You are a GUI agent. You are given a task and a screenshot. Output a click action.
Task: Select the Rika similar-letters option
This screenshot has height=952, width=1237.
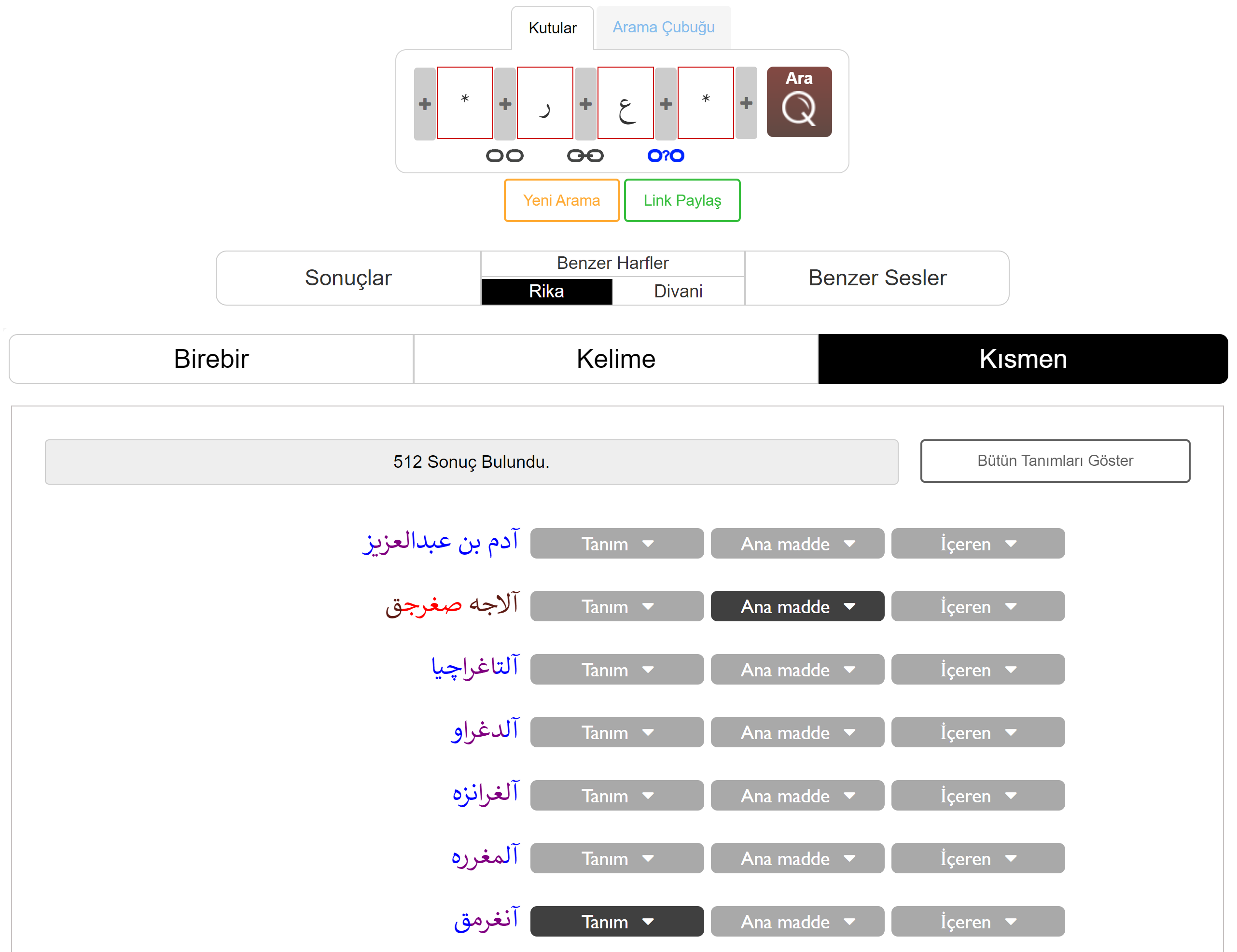coord(546,291)
